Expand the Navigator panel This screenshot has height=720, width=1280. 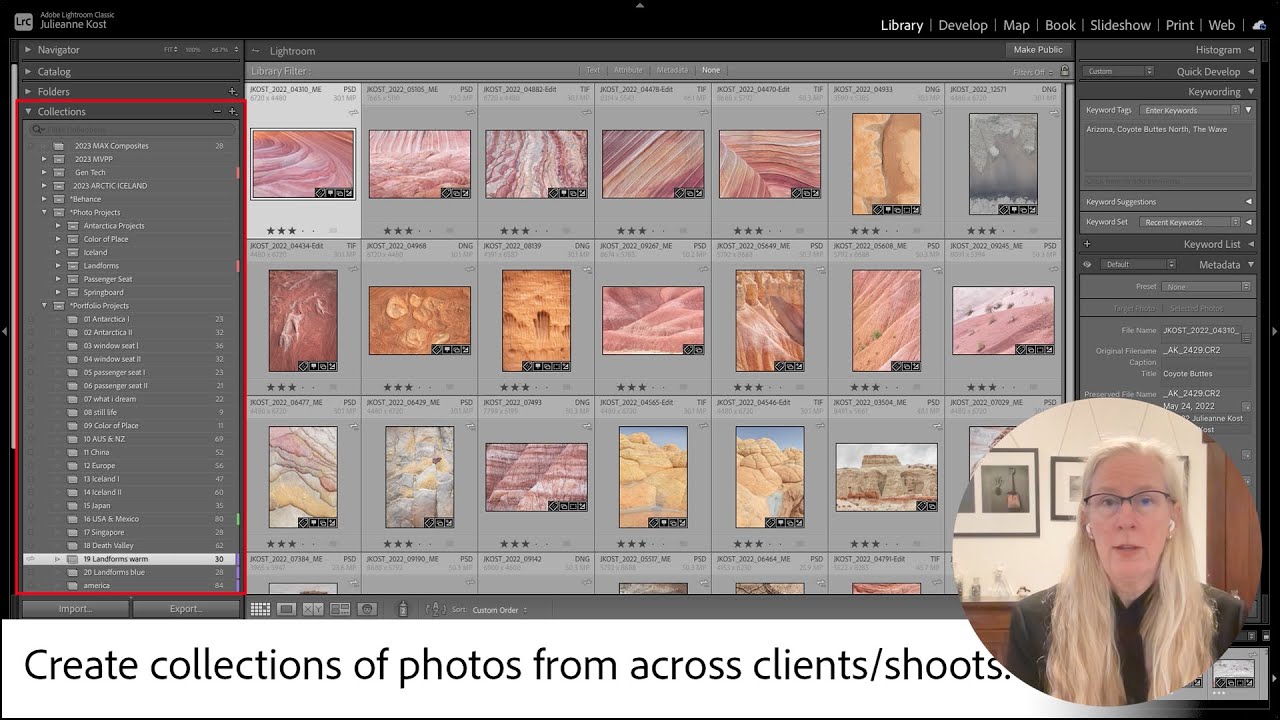point(28,50)
